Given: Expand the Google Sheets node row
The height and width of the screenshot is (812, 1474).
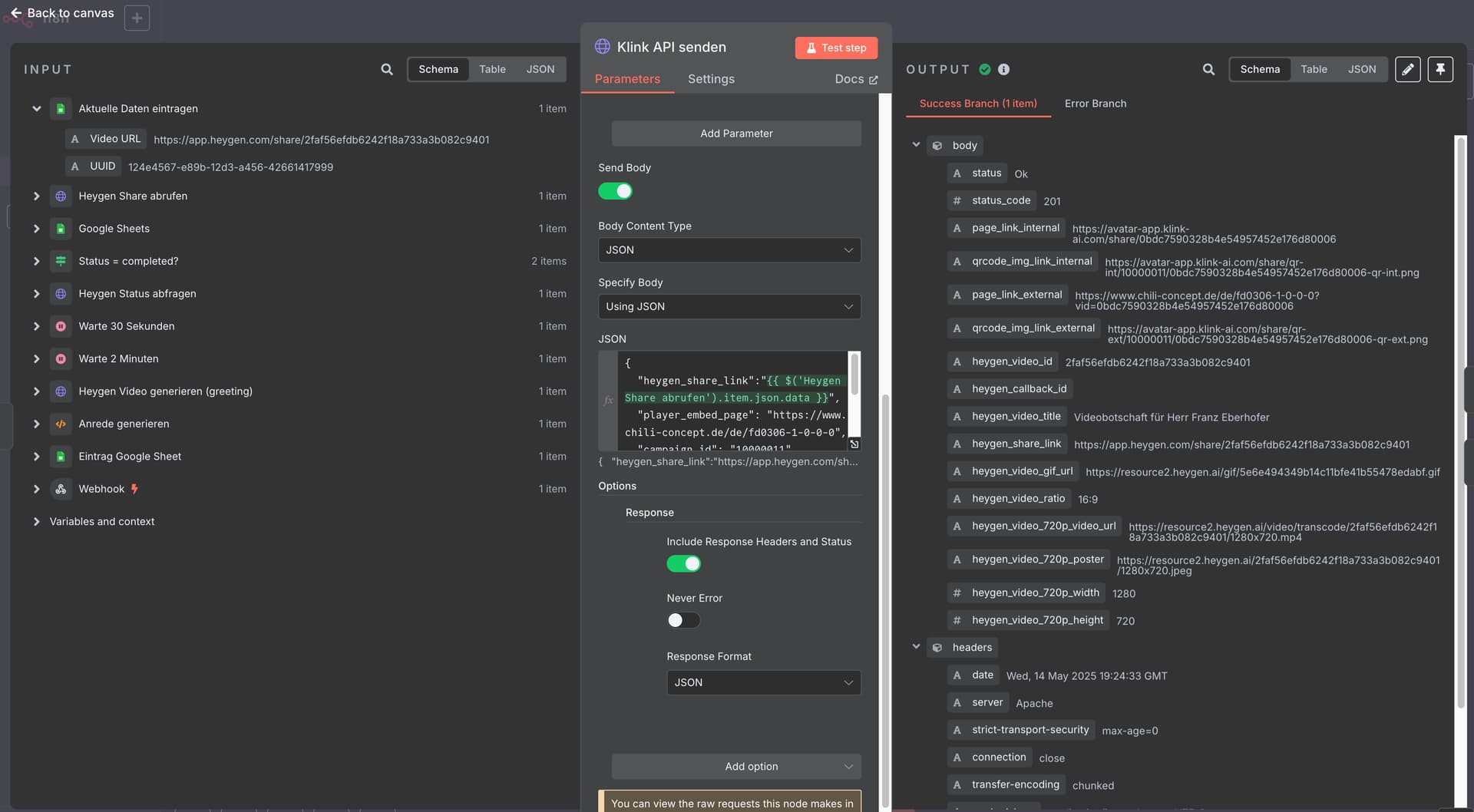Looking at the screenshot, I should point(36,229).
